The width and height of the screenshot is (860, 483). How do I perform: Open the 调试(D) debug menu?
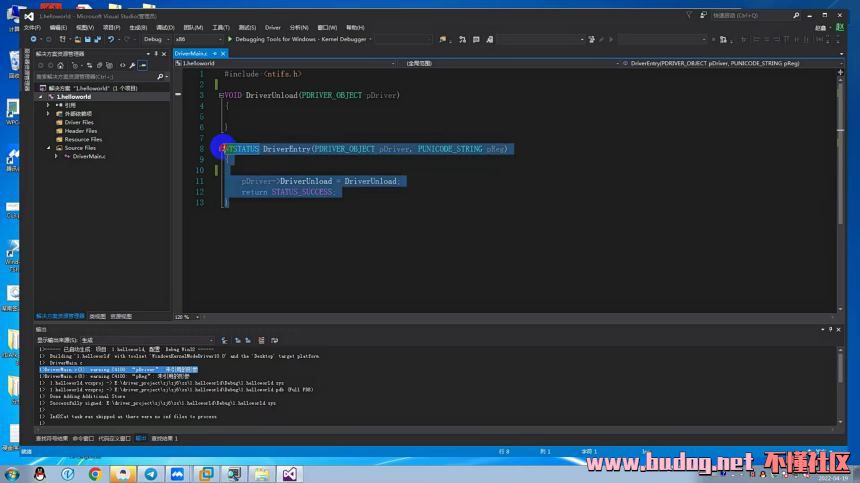tap(165, 27)
